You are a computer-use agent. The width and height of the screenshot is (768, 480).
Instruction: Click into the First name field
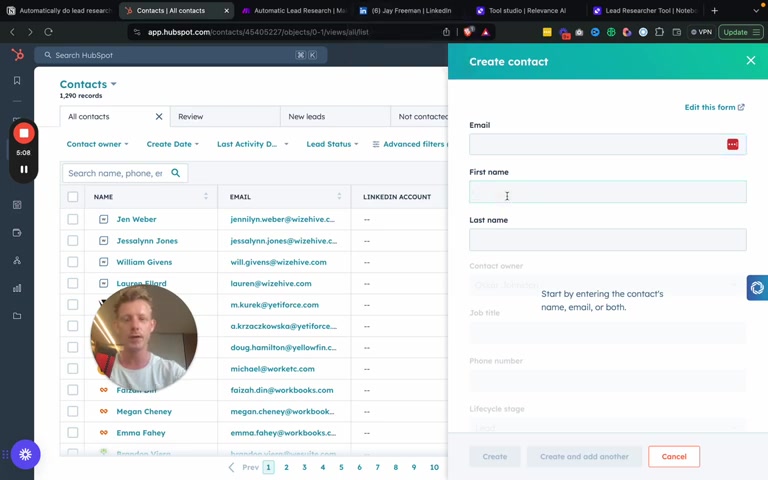[607, 192]
